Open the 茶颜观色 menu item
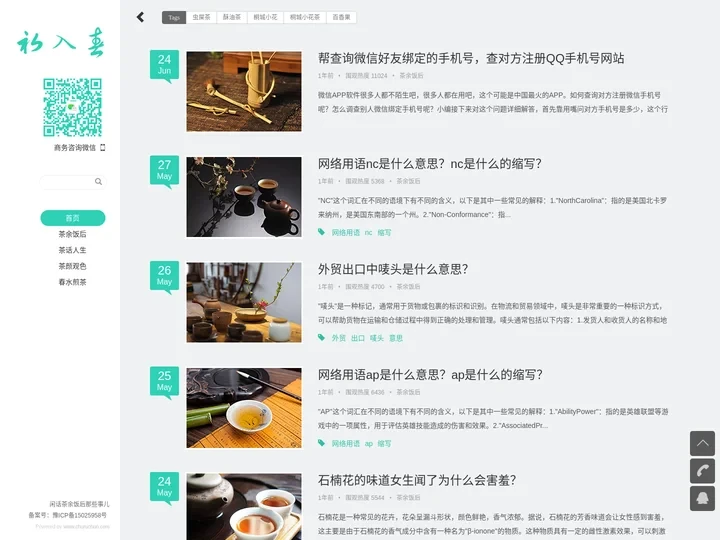 pos(73,266)
